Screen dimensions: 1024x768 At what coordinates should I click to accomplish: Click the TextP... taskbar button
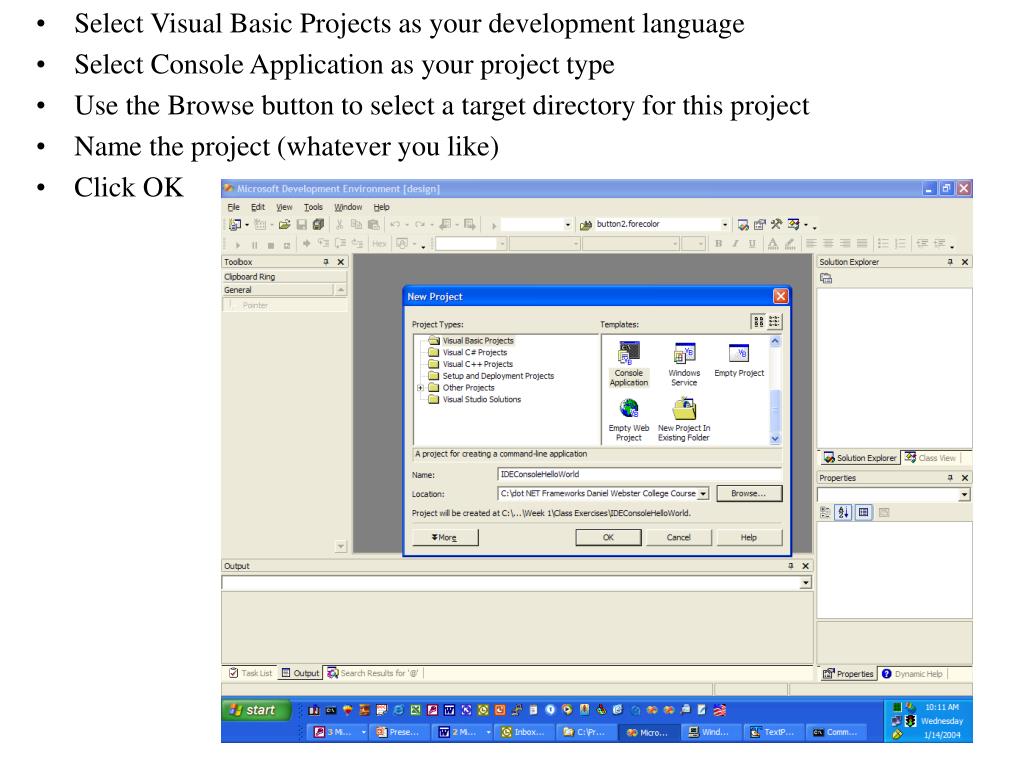pos(773,733)
